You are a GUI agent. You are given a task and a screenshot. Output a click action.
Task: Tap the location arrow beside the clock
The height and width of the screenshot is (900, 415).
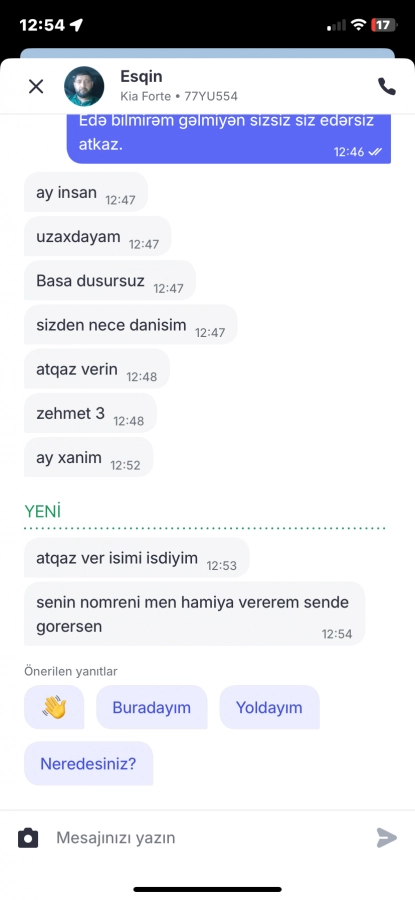point(76,25)
